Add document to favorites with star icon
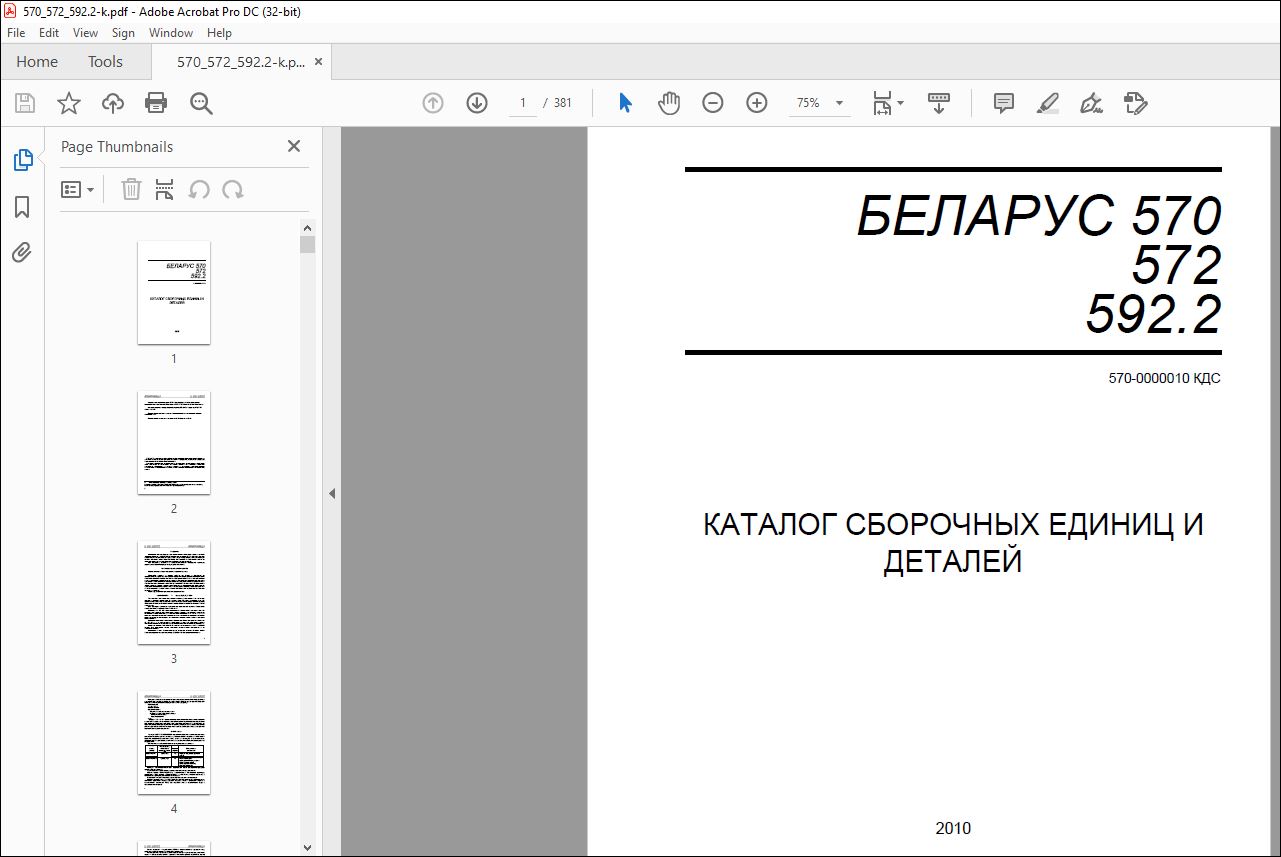This screenshot has width=1281, height=857. [68, 103]
